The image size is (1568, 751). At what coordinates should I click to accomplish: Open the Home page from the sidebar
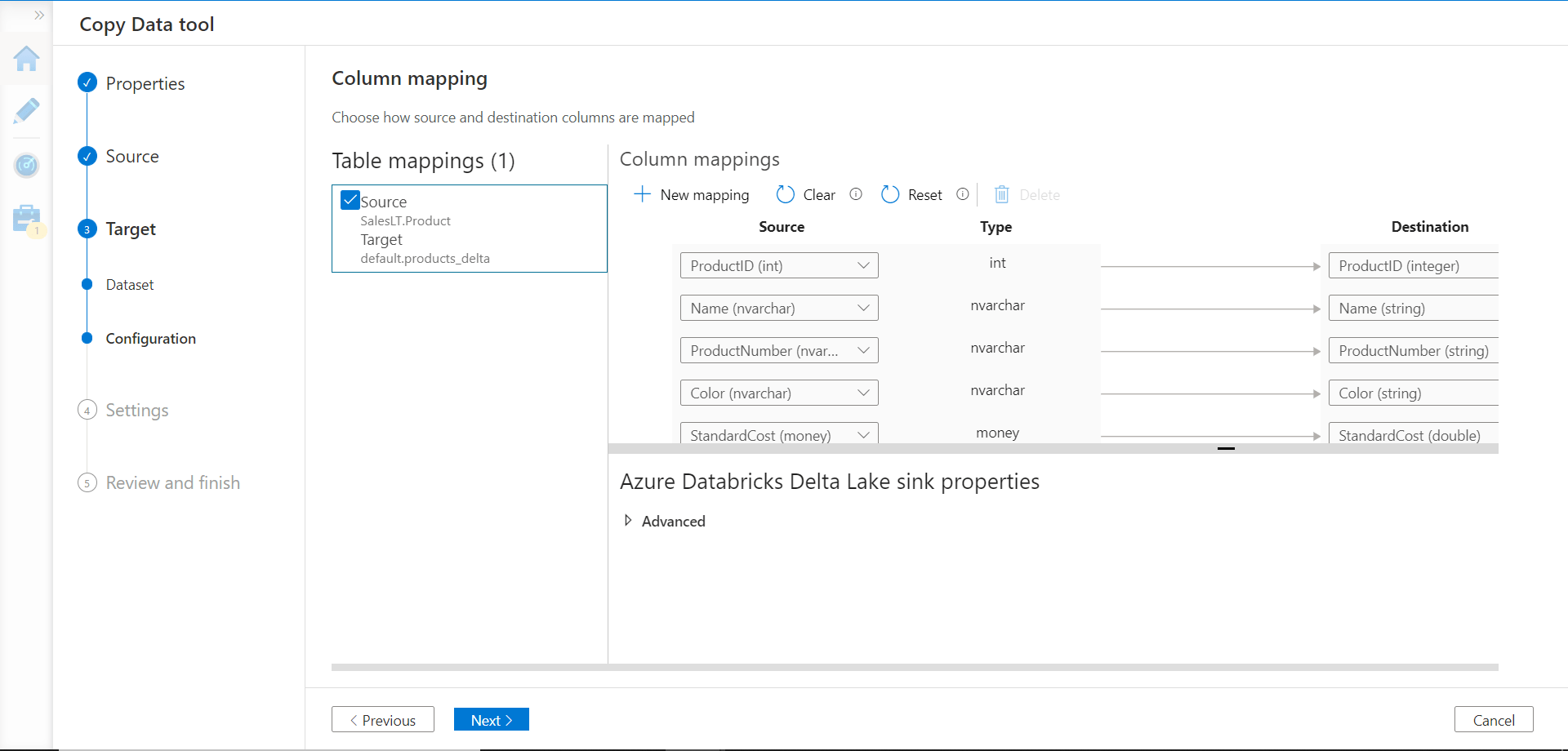tap(27, 59)
